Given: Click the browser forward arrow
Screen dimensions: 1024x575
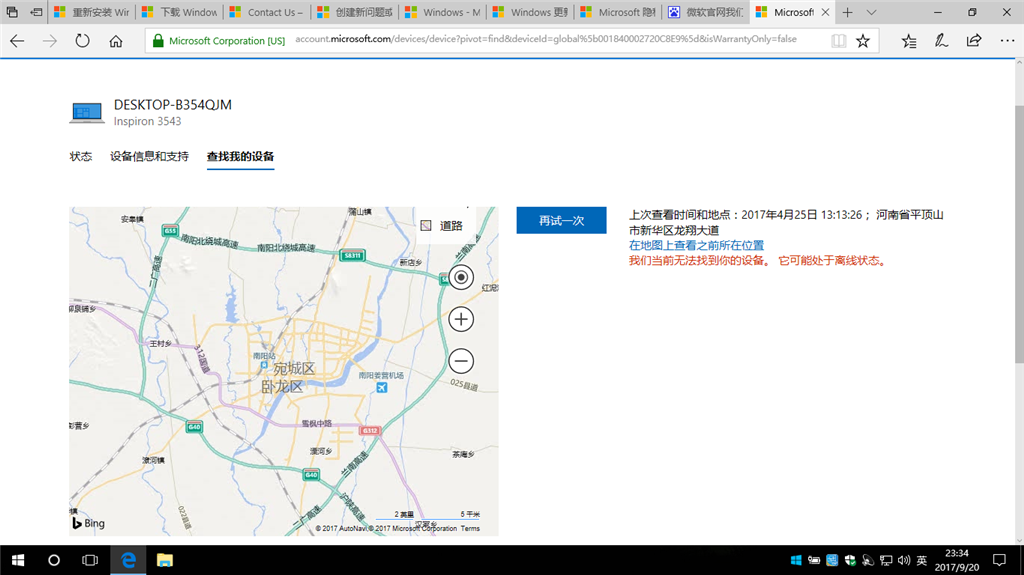Looking at the screenshot, I should point(50,41).
